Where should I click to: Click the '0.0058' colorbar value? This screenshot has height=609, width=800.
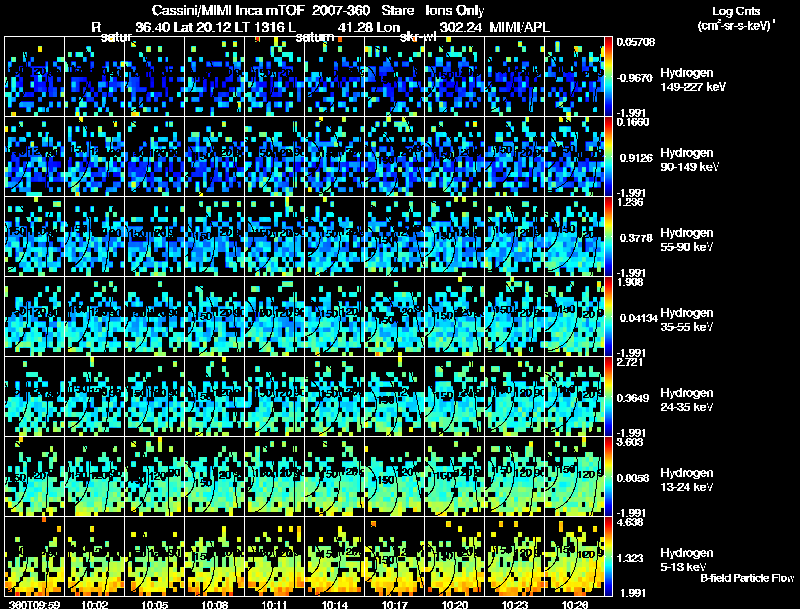pos(636,478)
